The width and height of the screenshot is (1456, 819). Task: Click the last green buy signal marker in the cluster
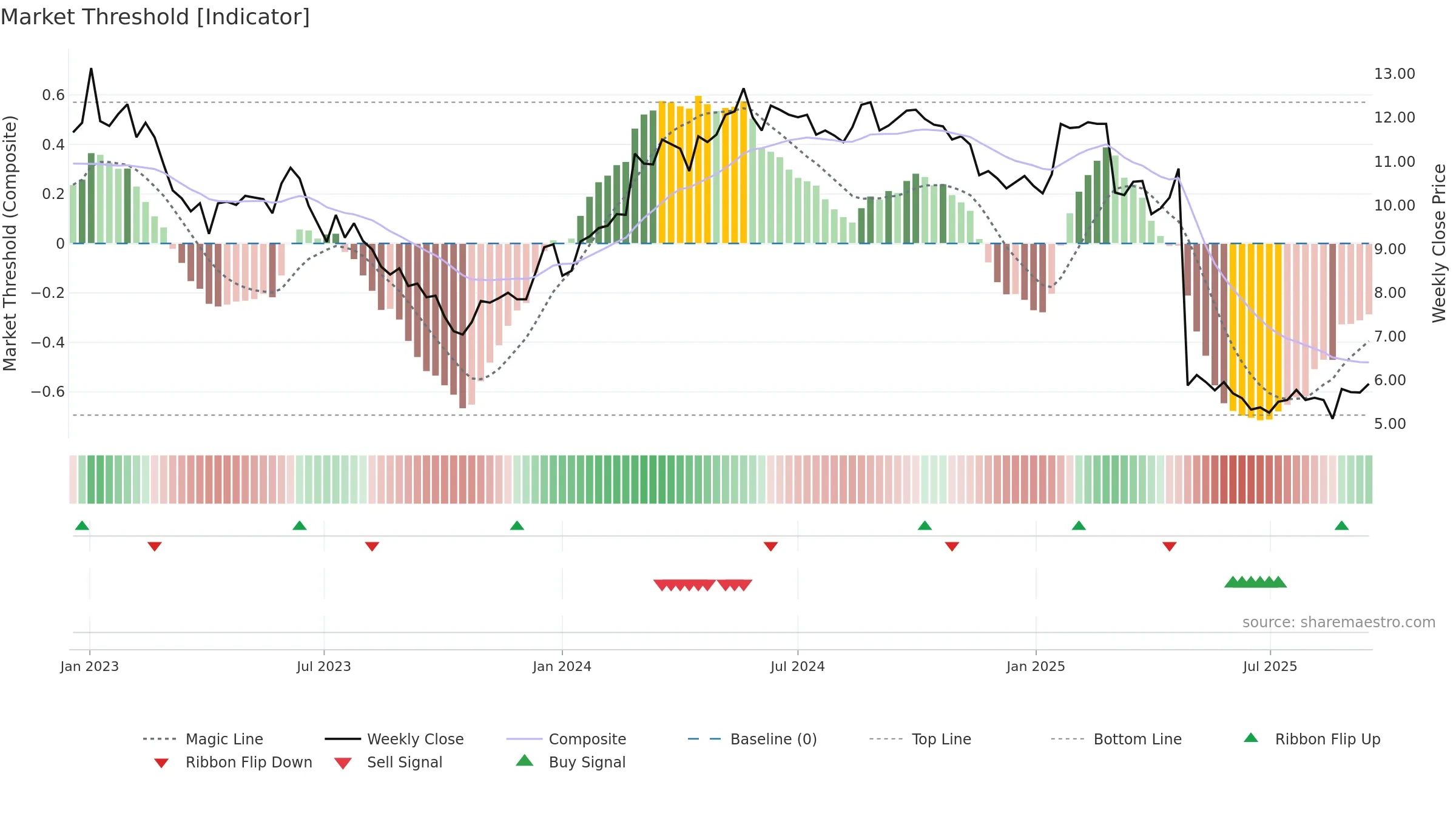coord(1278,582)
